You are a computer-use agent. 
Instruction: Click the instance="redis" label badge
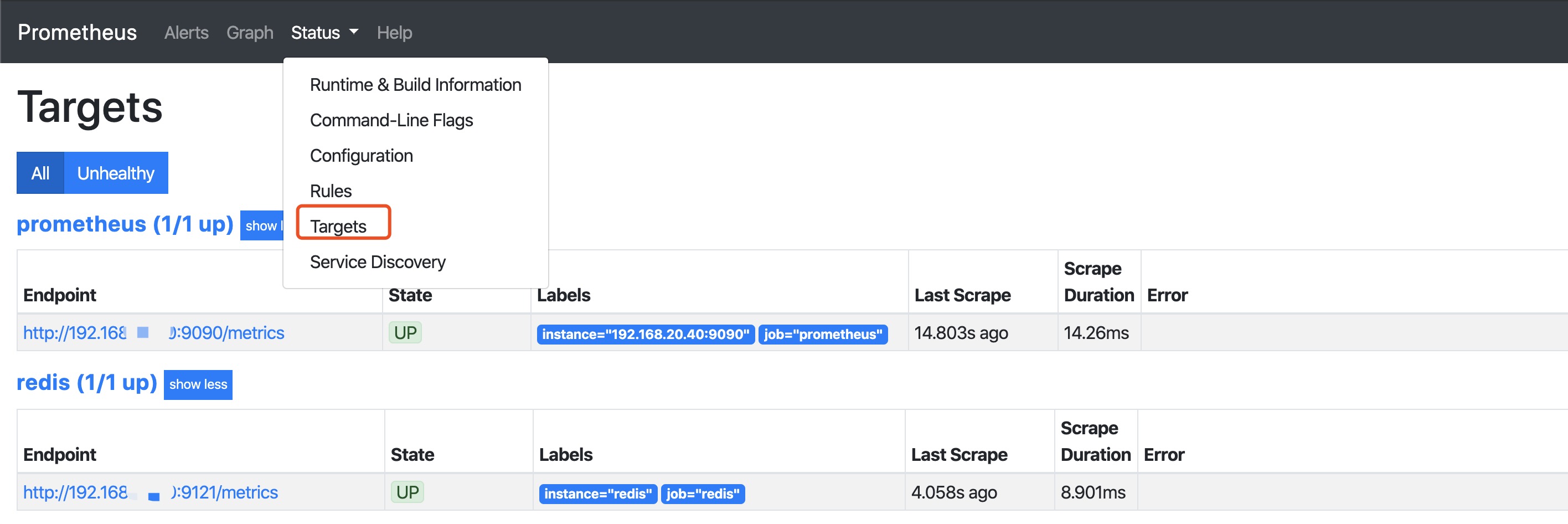point(598,494)
